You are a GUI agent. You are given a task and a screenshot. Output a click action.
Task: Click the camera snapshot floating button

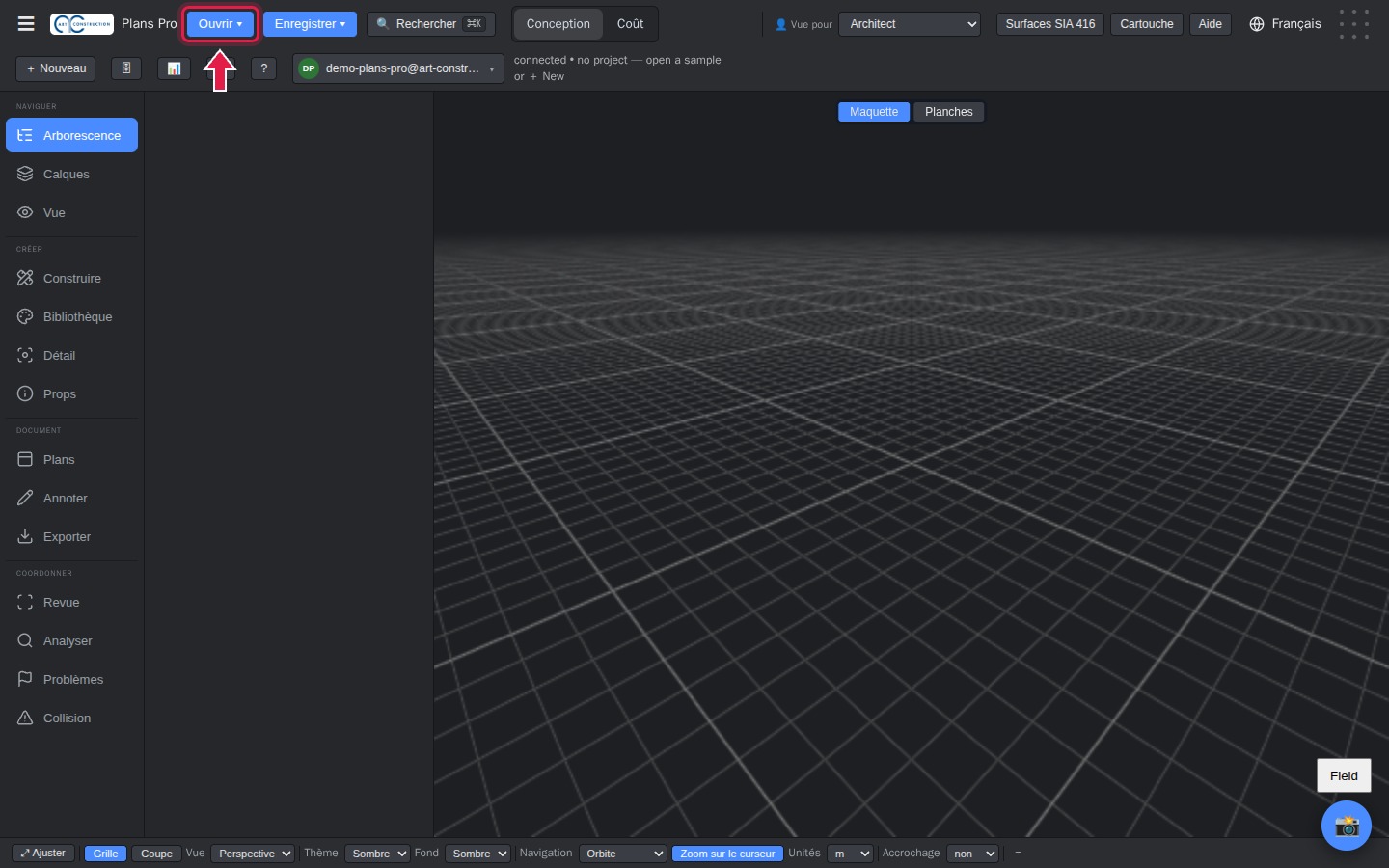tap(1346, 826)
